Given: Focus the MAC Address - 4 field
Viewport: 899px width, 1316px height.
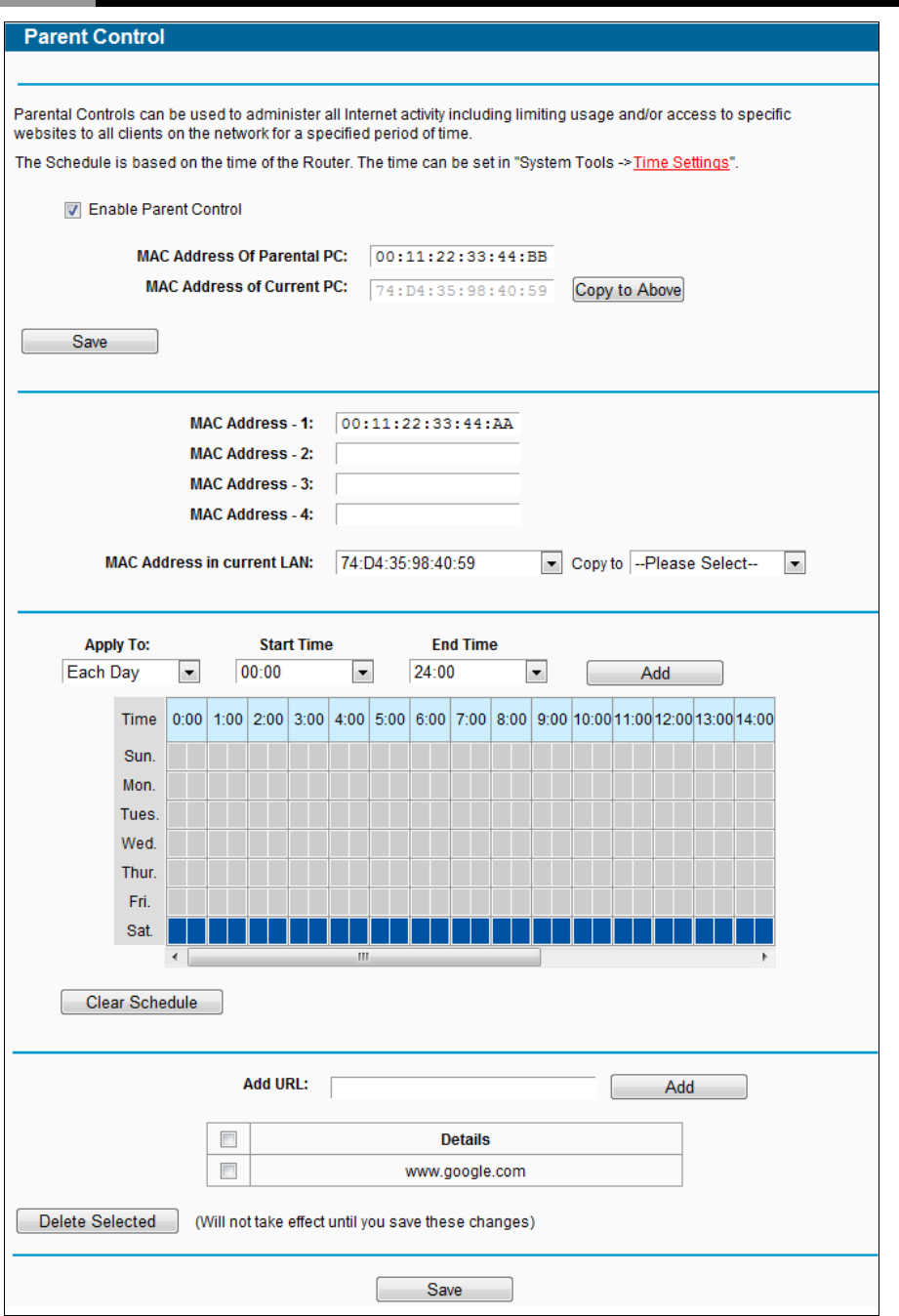Looking at the screenshot, I should click(x=428, y=514).
